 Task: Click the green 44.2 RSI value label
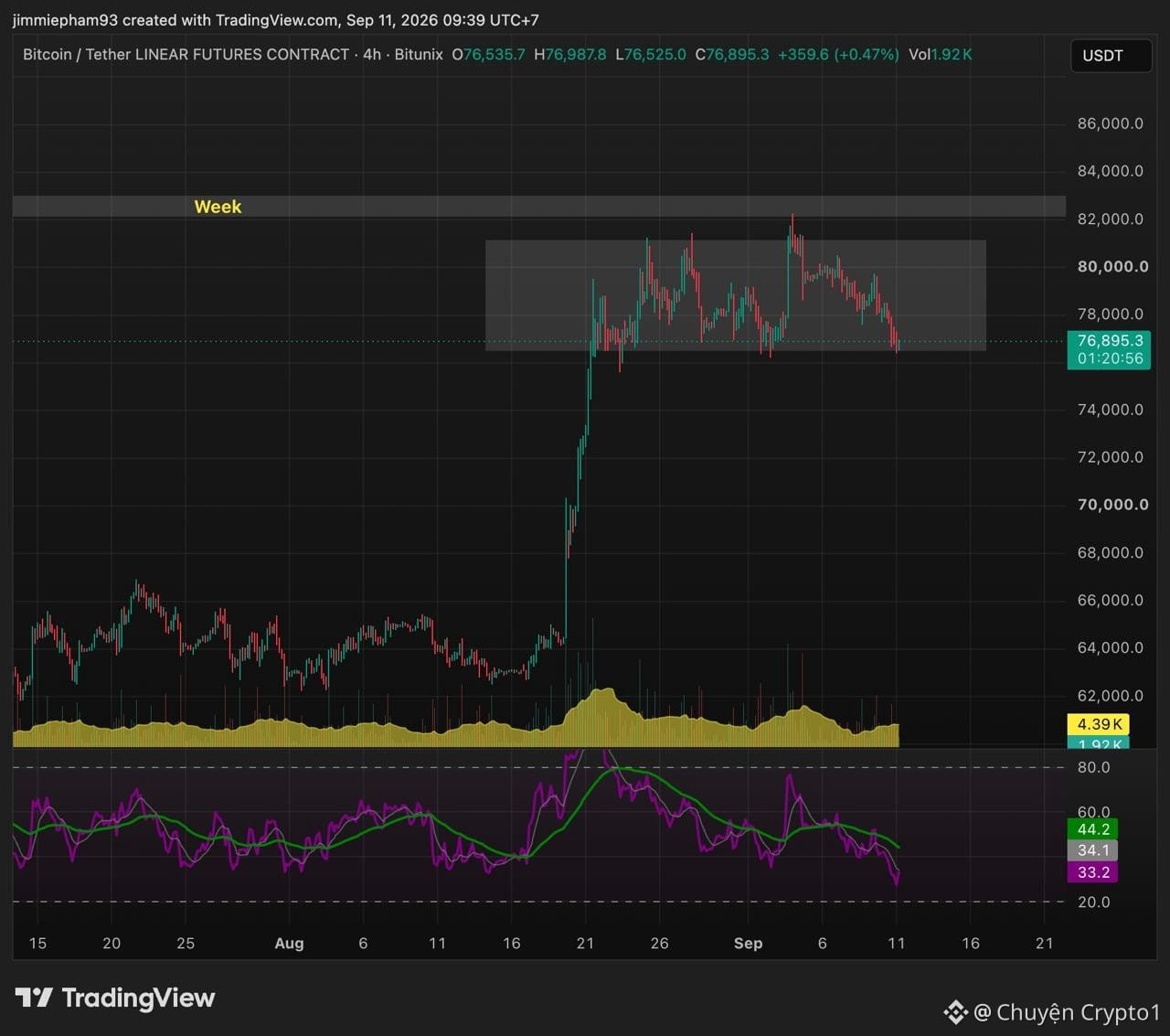[x=1093, y=829]
